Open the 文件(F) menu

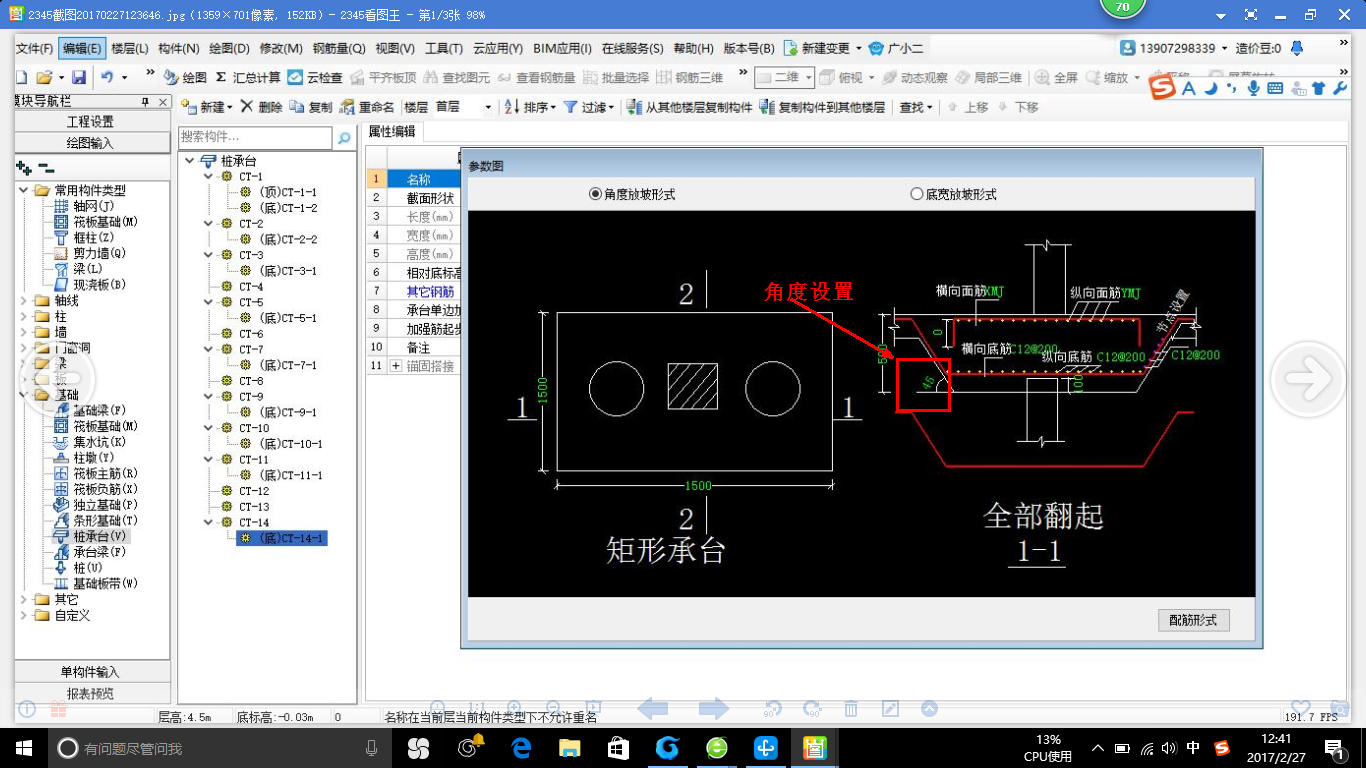(x=34, y=48)
